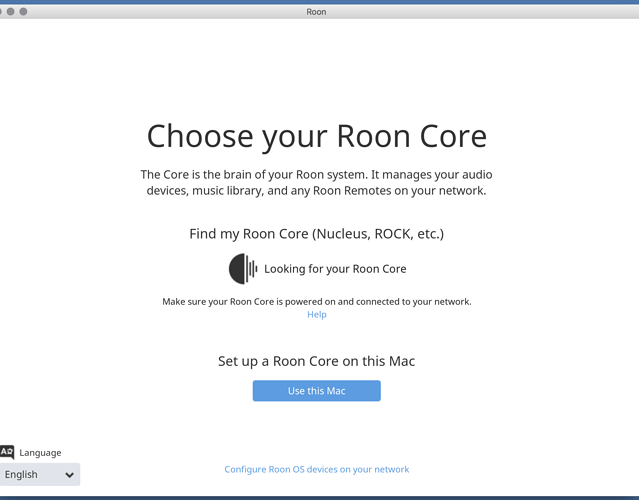Click the Choose your Roon Core heading
The width and height of the screenshot is (639, 500).
click(x=317, y=137)
